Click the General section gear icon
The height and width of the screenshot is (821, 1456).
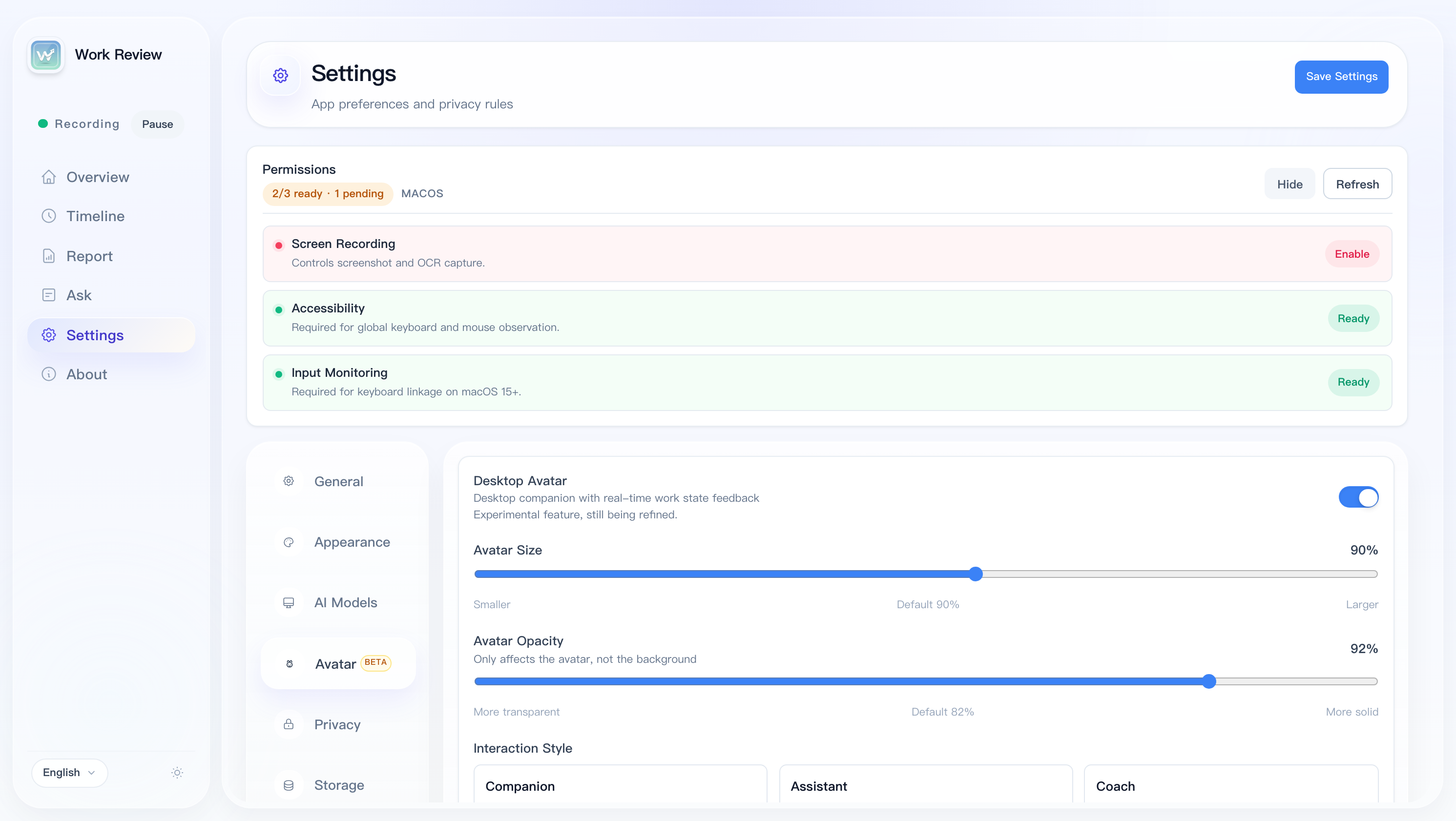(288, 481)
